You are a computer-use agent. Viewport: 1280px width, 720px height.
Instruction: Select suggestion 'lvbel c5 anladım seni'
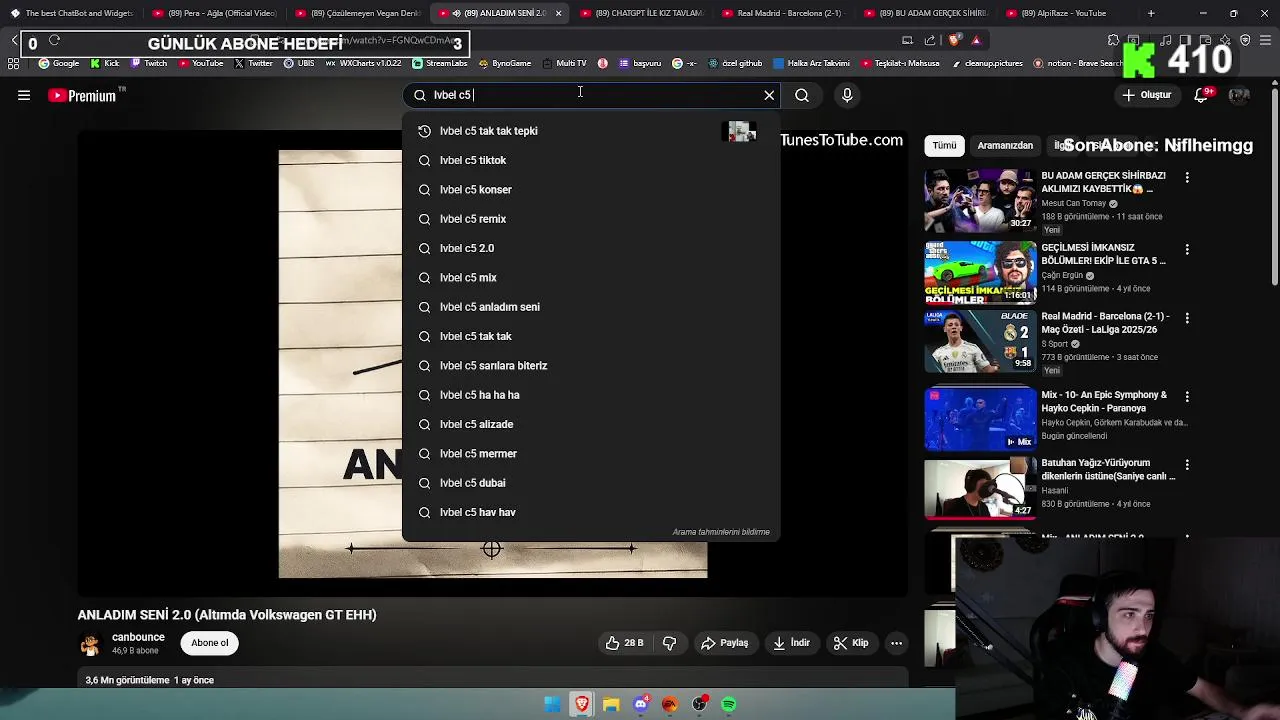pos(590,307)
